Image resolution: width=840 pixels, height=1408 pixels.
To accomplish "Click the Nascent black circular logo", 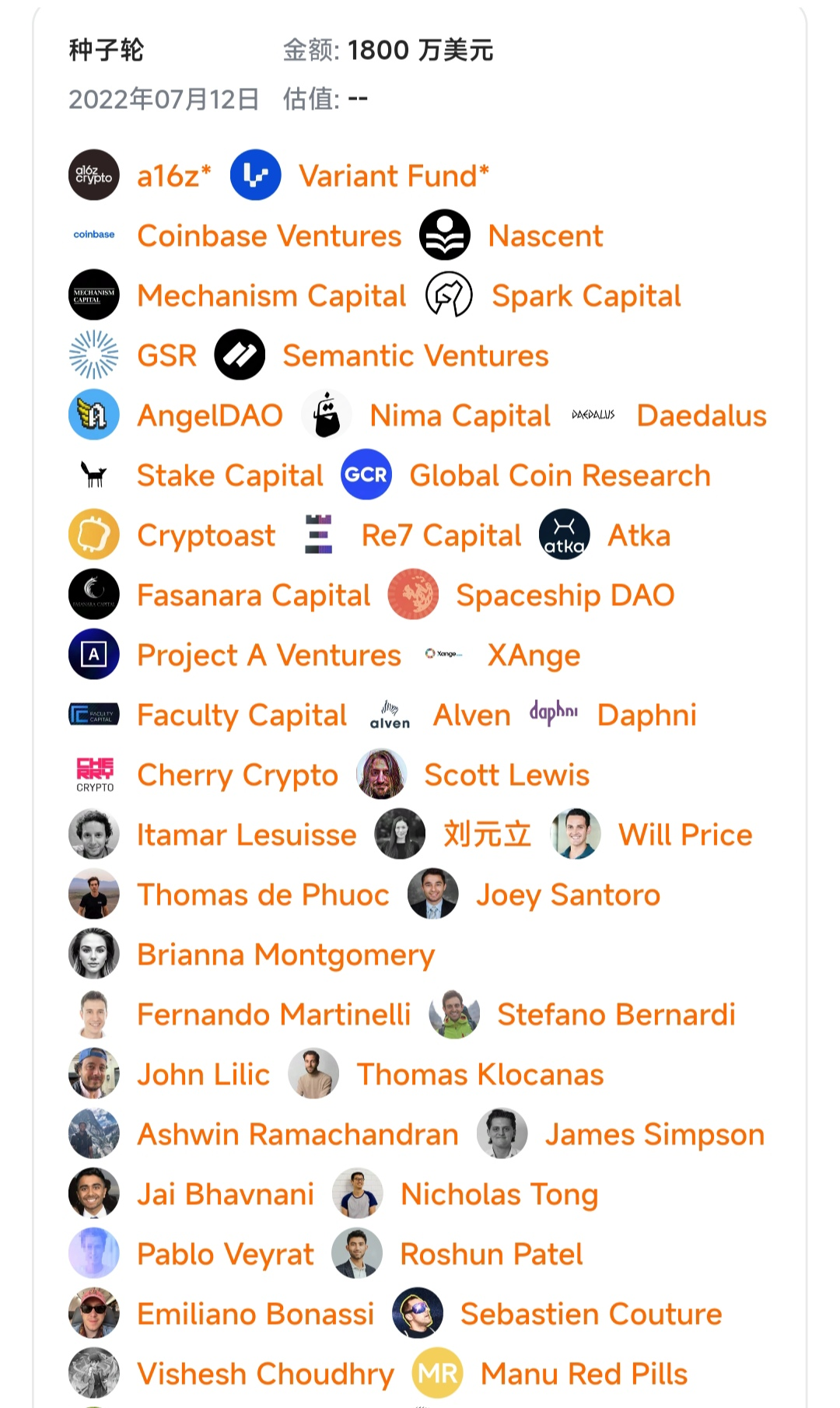I will tap(445, 235).
